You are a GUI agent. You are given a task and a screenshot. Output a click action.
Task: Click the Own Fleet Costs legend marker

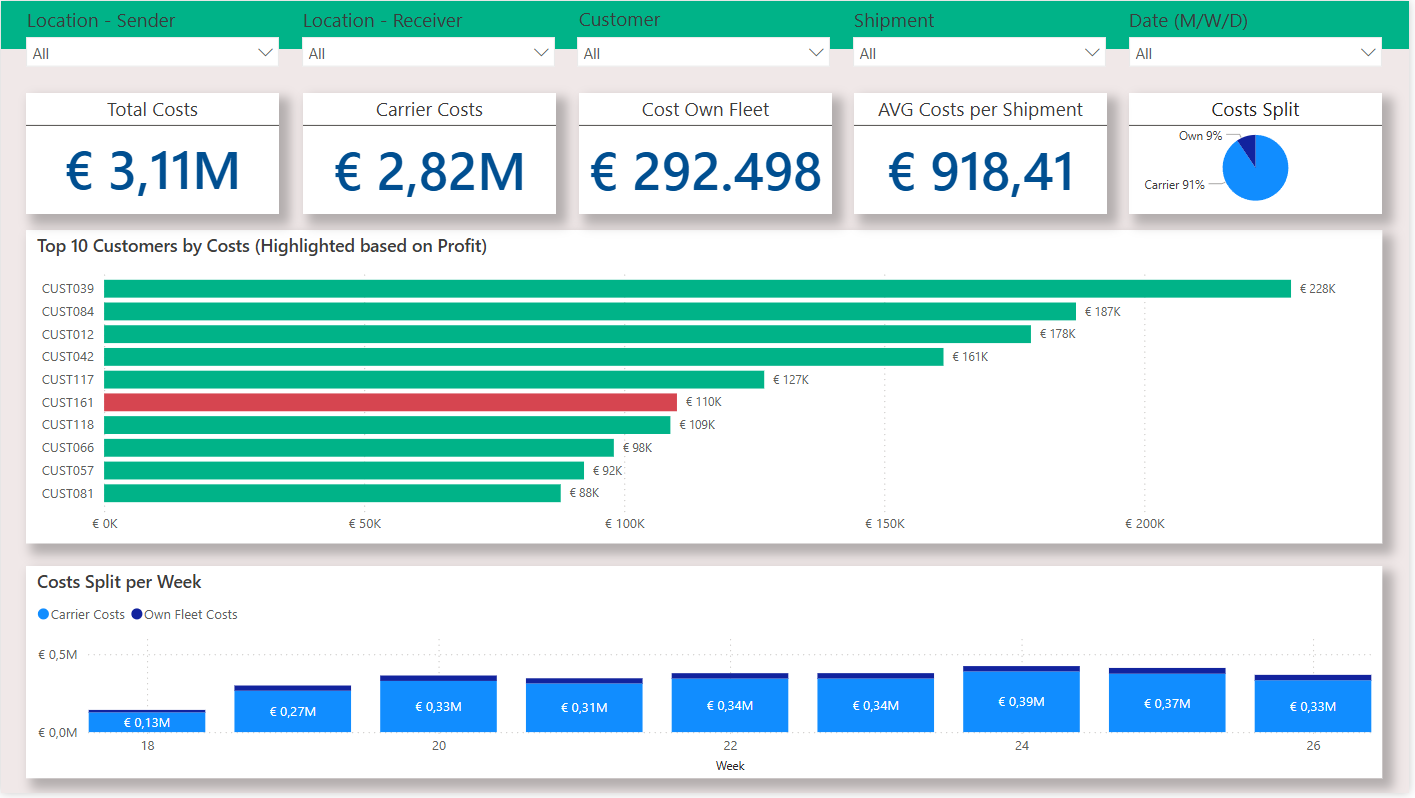tap(137, 614)
